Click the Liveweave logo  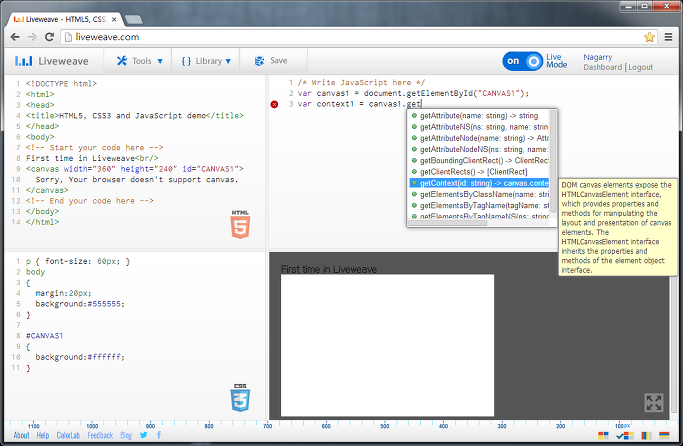coord(51,61)
